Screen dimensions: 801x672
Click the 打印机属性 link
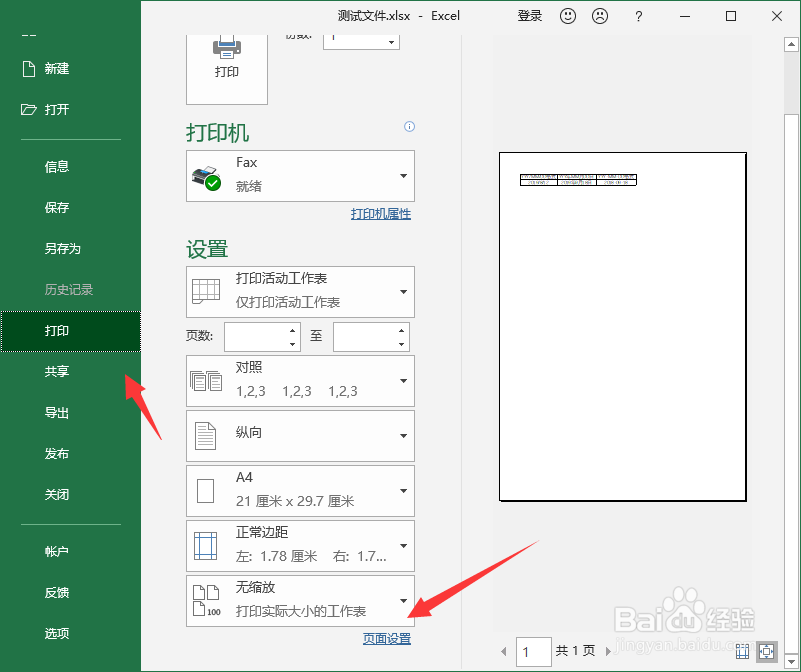click(x=380, y=214)
